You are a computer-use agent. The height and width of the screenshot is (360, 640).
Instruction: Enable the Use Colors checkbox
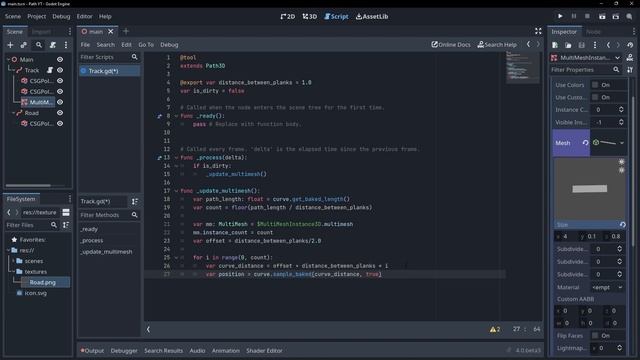(595, 85)
